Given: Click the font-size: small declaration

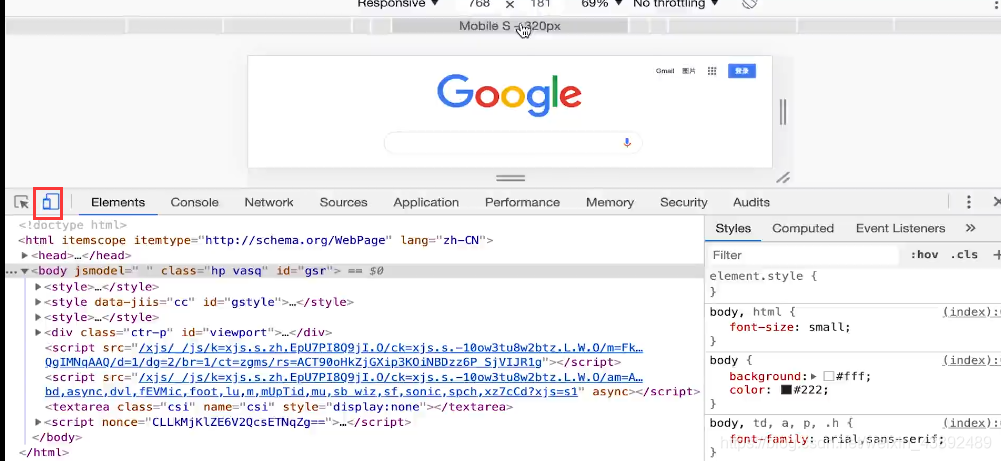Looking at the screenshot, I should tap(790, 328).
